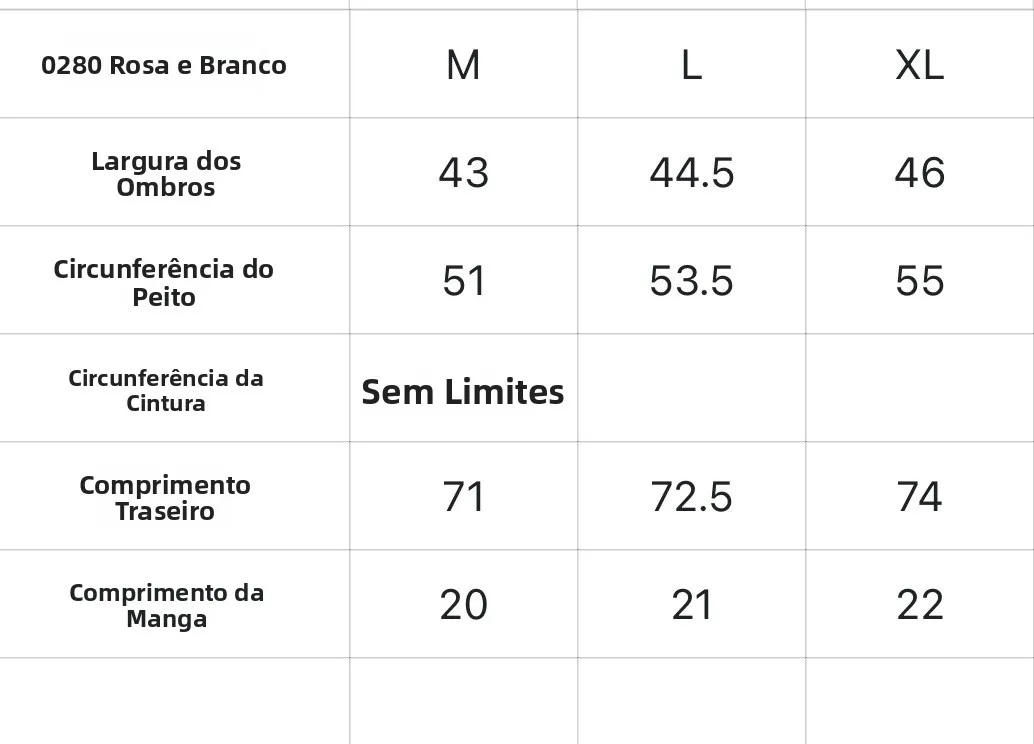This screenshot has width=1034, height=744.
Task: Click shoulder width value 46
Action: pyautogui.click(x=919, y=173)
